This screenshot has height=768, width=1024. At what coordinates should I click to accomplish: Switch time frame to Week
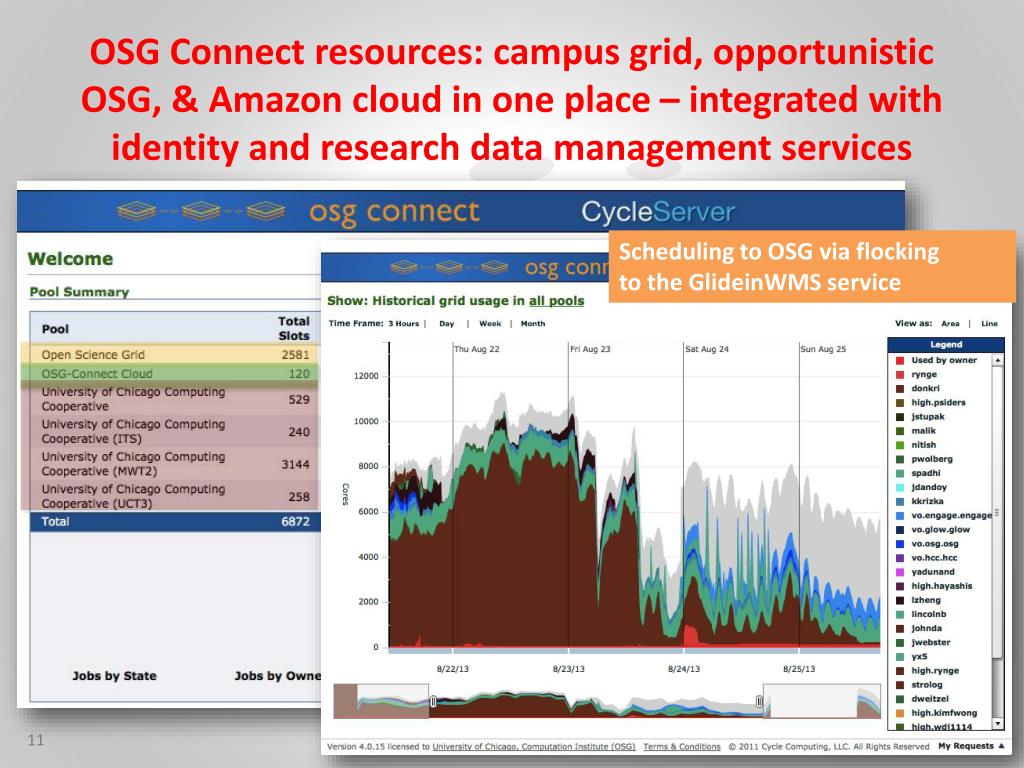pyautogui.click(x=490, y=324)
